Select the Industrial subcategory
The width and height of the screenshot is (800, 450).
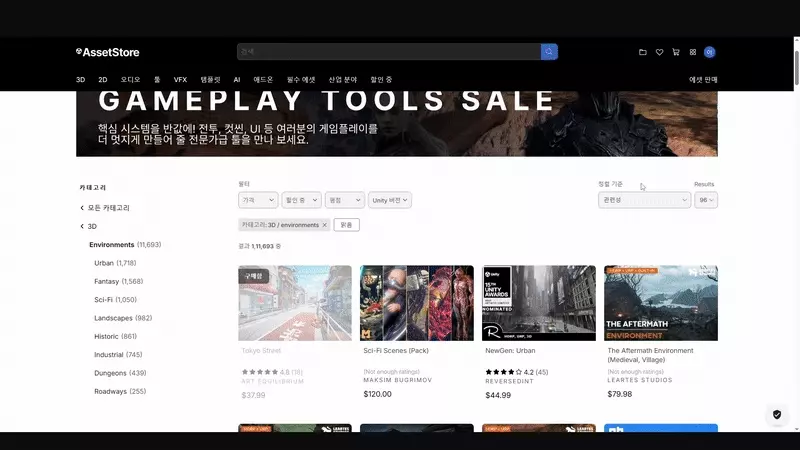point(118,355)
